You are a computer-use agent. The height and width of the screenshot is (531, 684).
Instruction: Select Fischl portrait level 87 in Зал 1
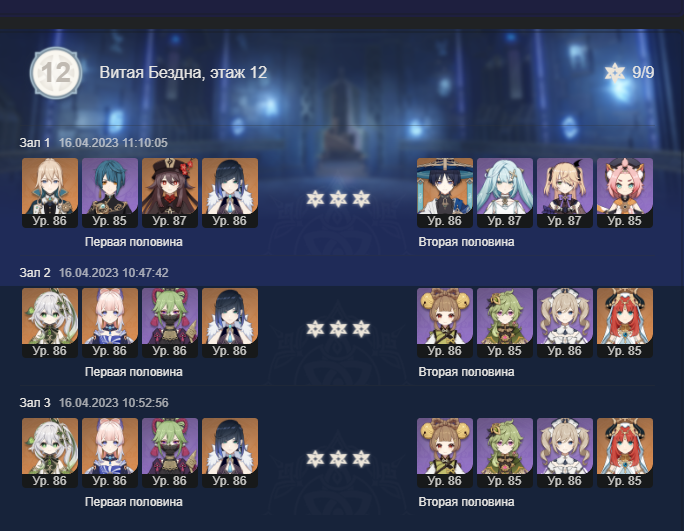[564, 192]
